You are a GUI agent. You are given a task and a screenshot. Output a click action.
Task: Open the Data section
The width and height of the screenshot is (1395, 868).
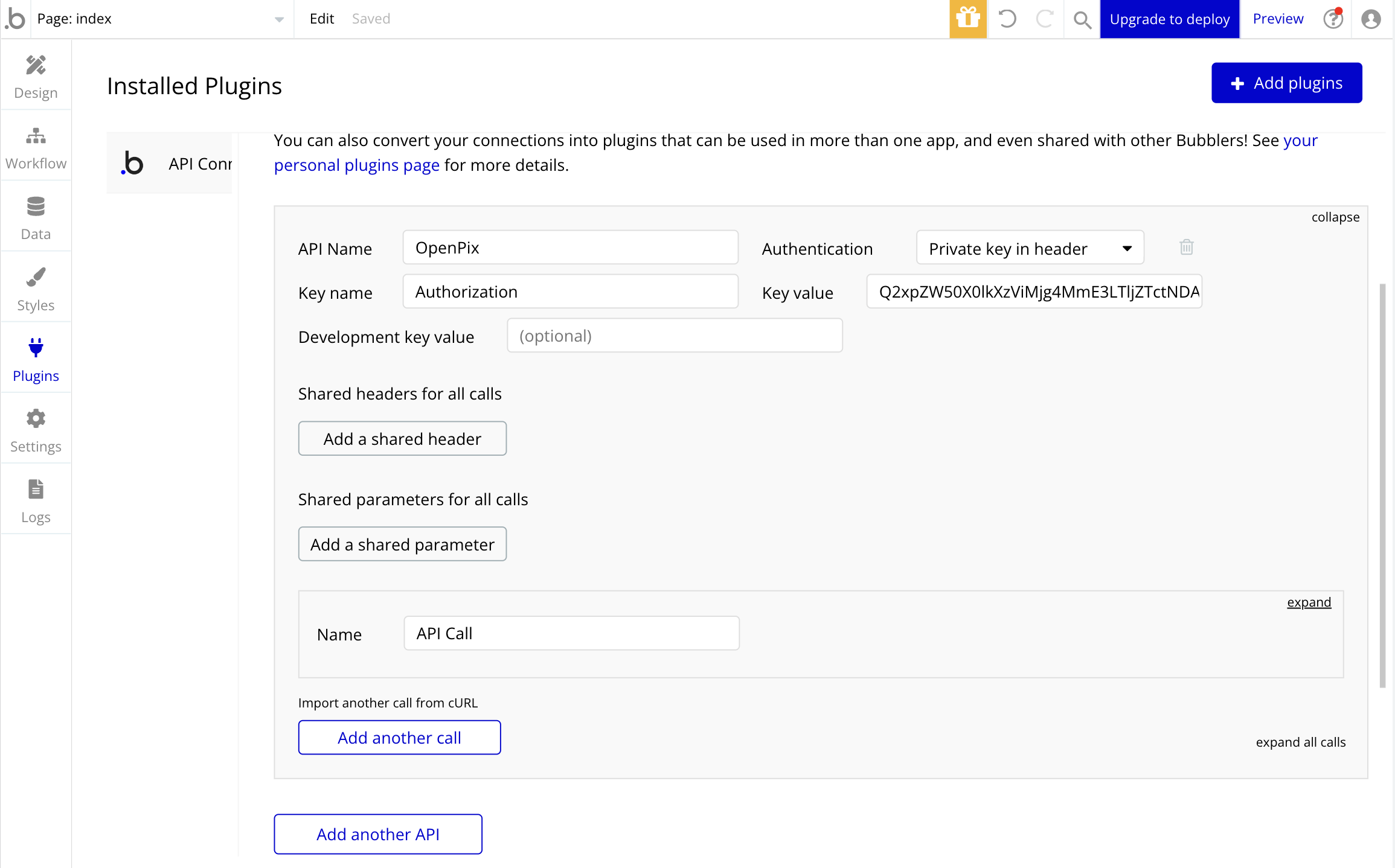(x=36, y=217)
